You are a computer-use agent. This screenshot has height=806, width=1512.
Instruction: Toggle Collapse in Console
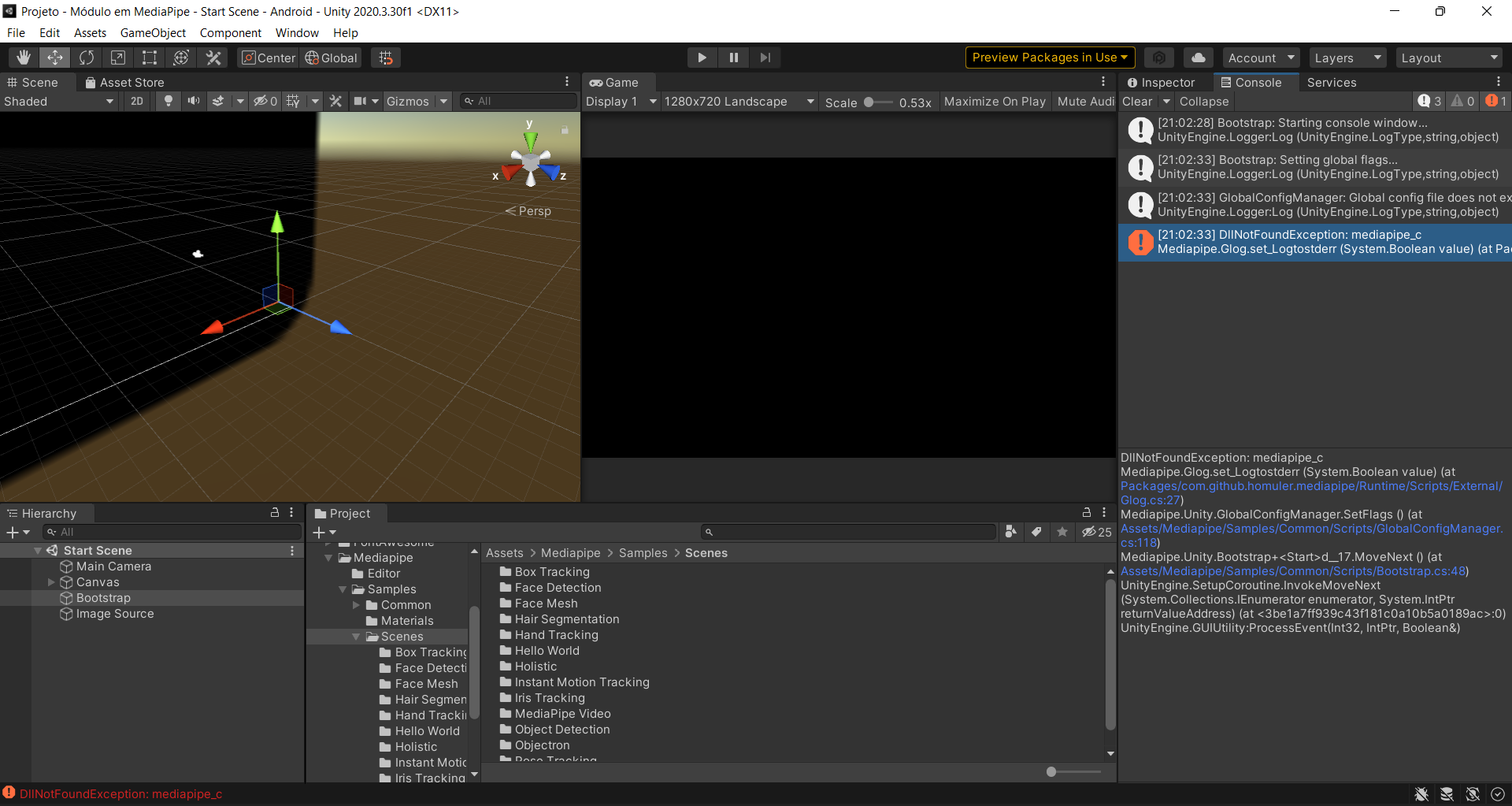click(1203, 102)
